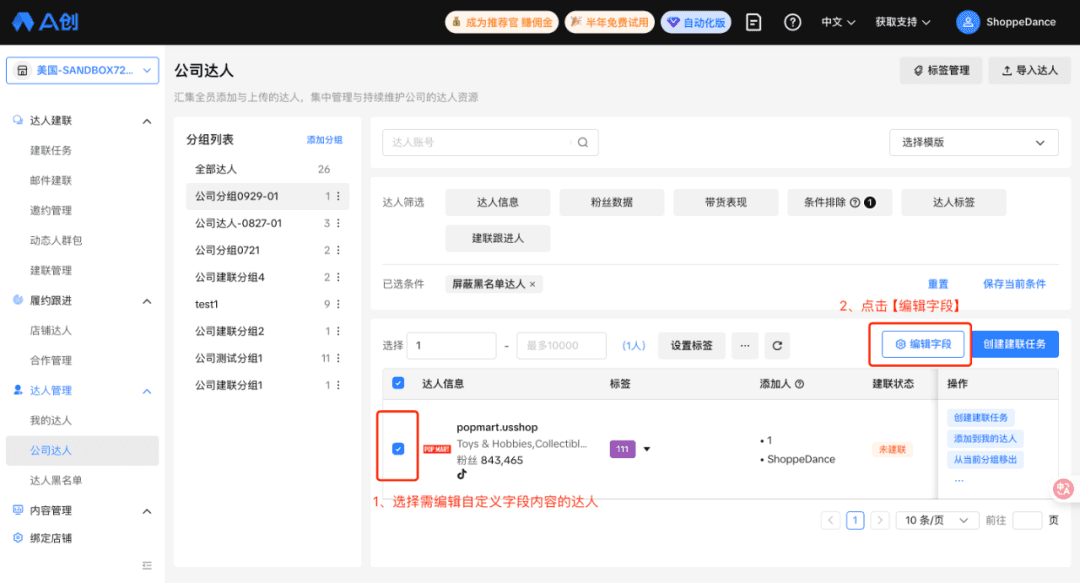Open kebab menu for test1 group
The image size is (1080, 583).
point(338,304)
